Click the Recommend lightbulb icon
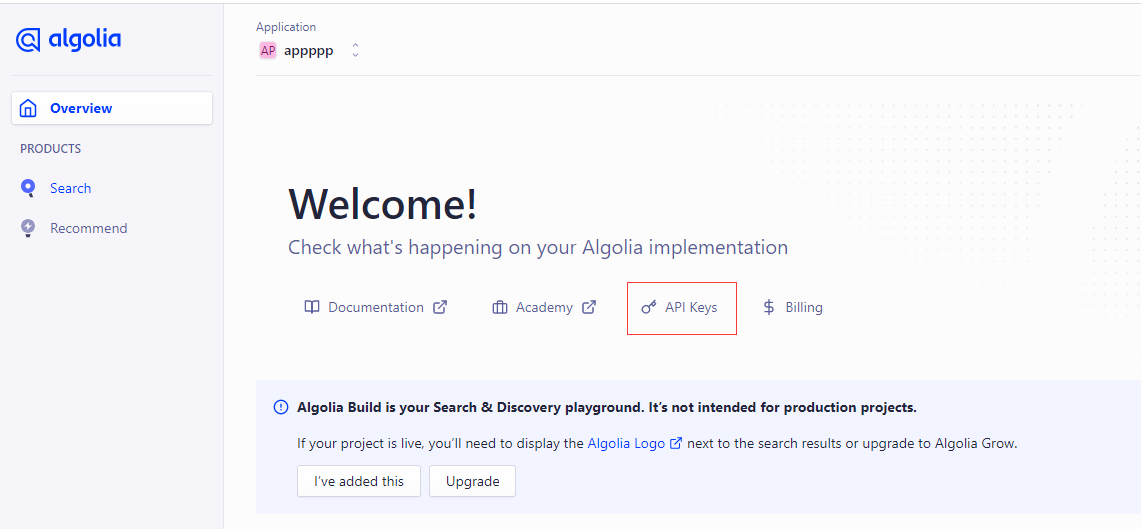 (x=28, y=228)
